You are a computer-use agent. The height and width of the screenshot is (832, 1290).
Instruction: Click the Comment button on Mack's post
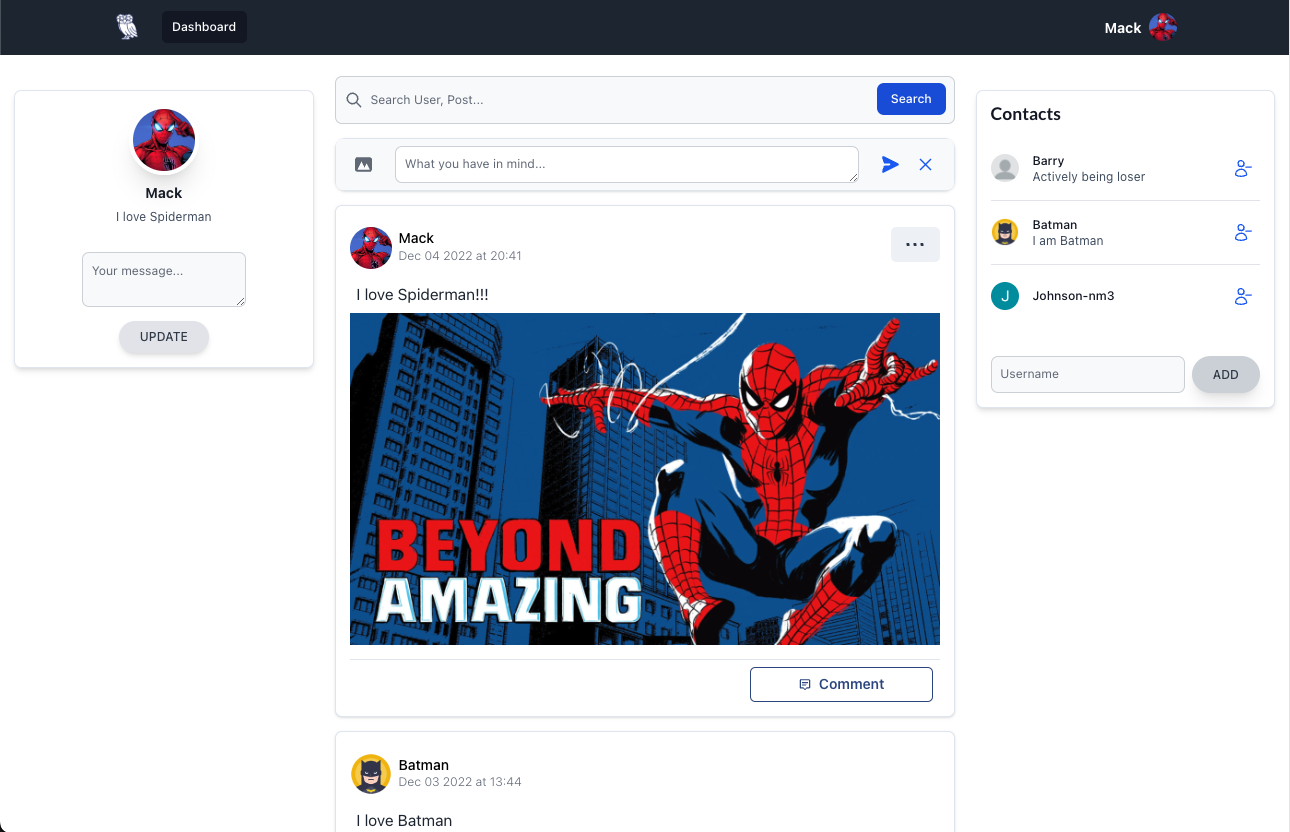click(841, 685)
